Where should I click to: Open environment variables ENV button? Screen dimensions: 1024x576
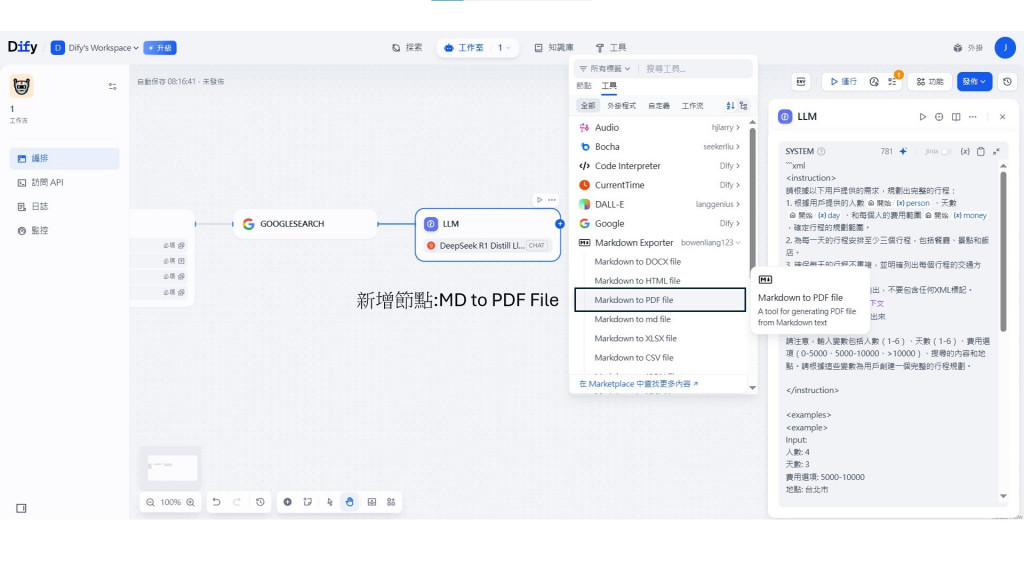coord(801,82)
